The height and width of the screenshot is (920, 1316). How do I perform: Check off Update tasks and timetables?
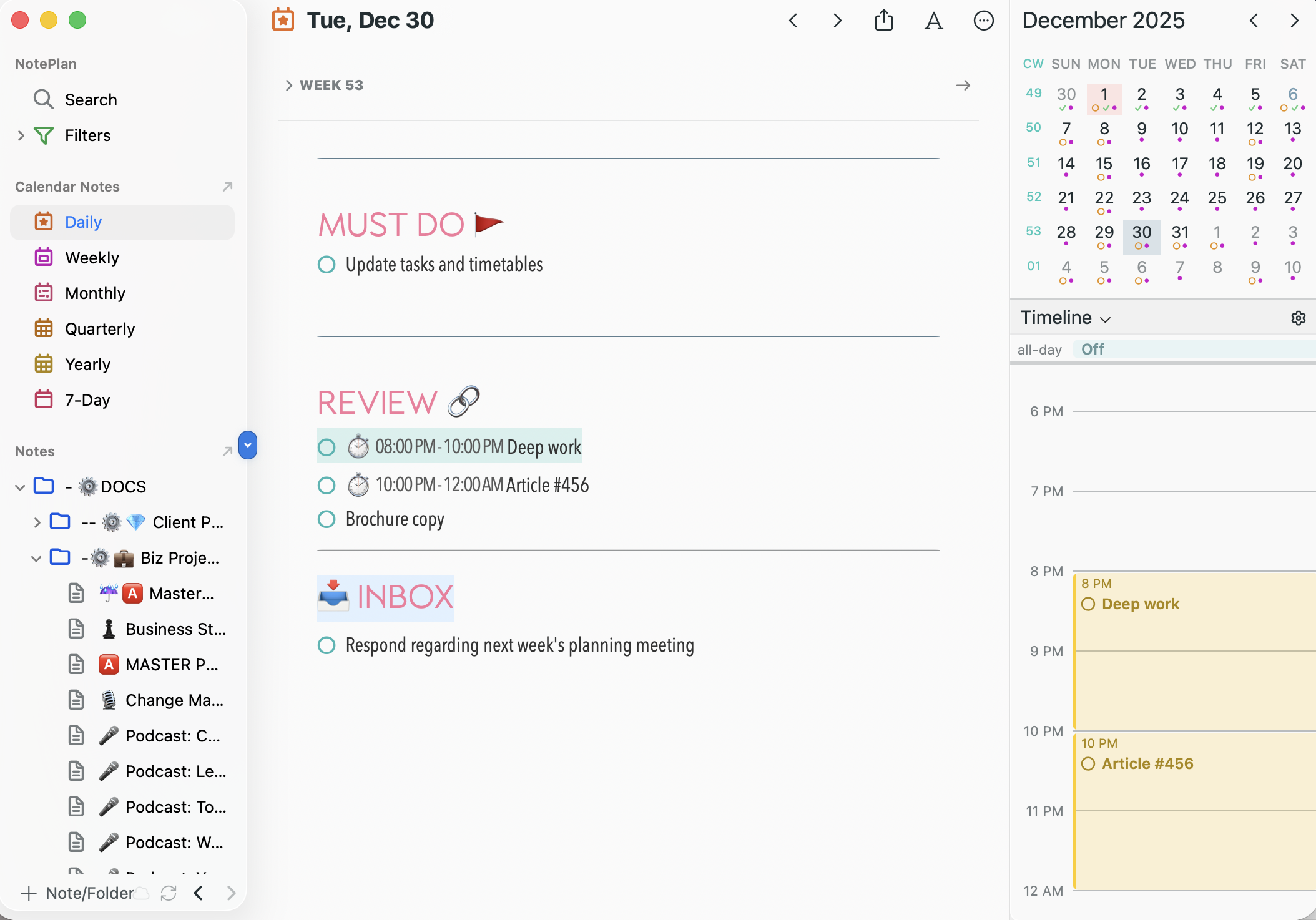click(327, 265)
